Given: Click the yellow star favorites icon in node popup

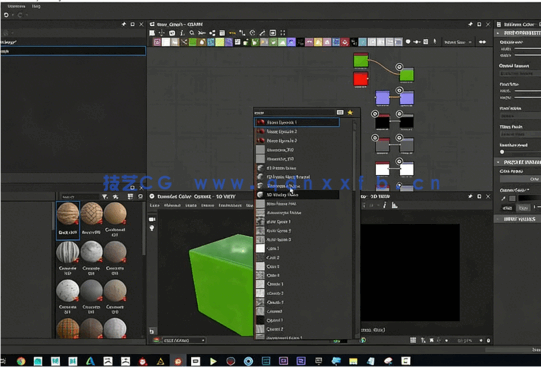Looking at the screenshot, I should [x=350, y=112].
